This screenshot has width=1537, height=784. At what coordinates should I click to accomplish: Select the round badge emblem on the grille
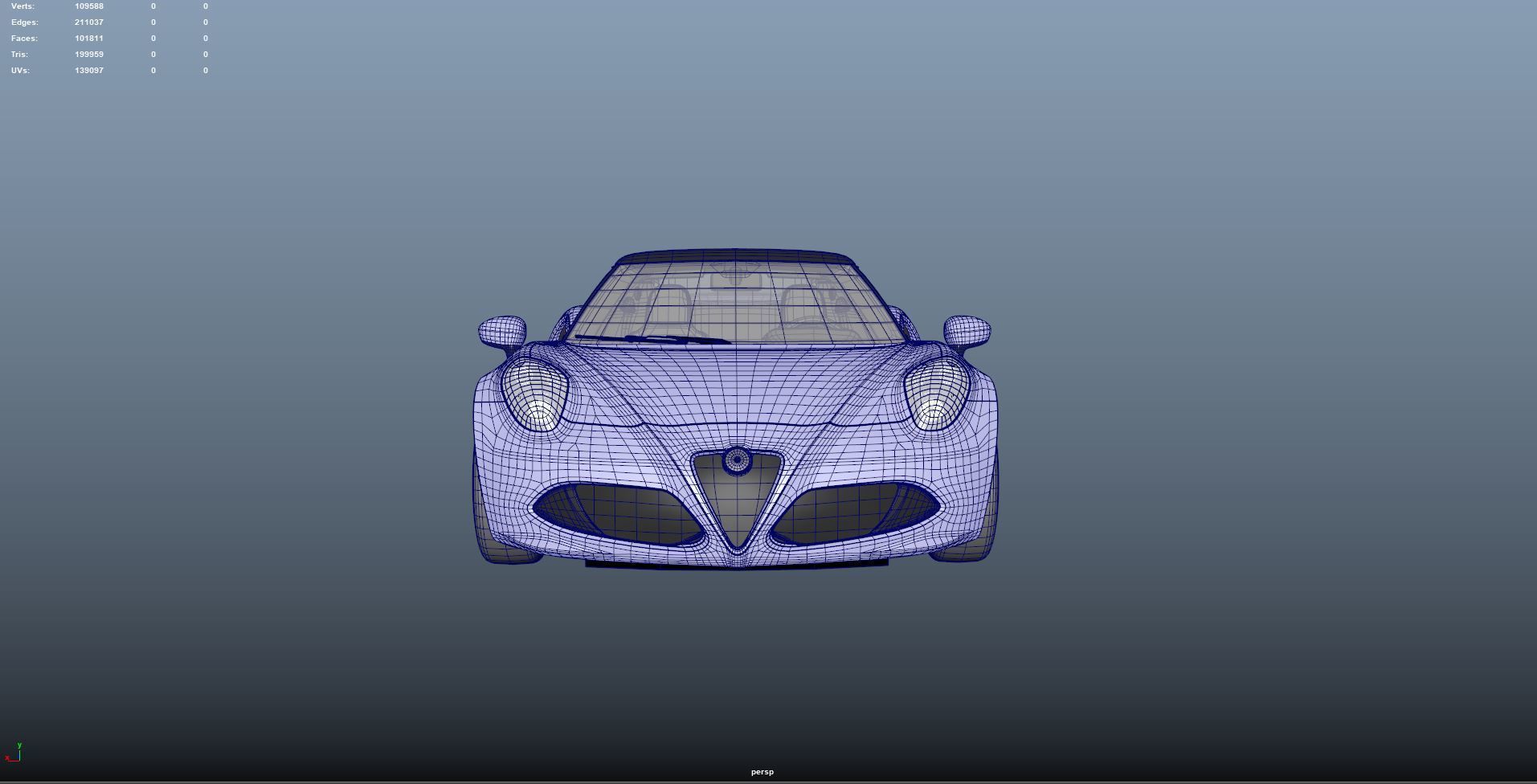tap(737, 460)
